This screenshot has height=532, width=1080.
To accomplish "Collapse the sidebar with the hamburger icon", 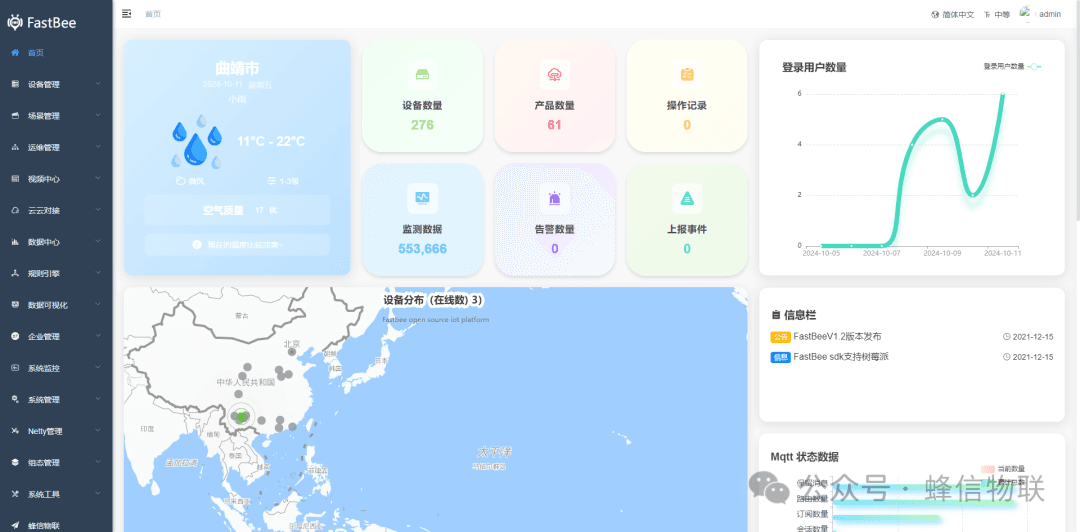I will (x=126, y=13).
